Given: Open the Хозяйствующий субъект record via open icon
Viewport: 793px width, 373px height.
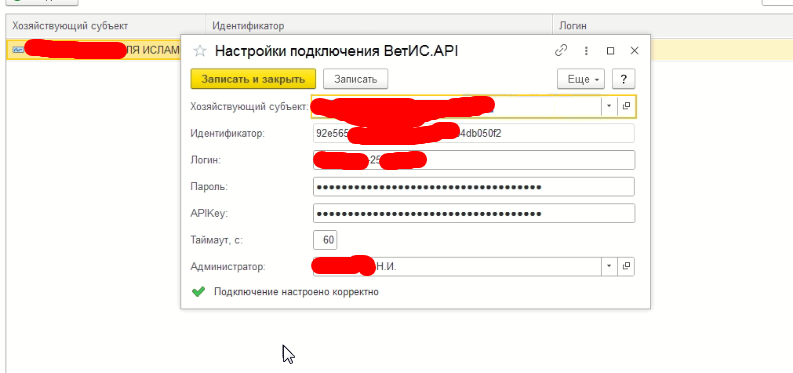Looking at the screenshot, I should point(626,106).
